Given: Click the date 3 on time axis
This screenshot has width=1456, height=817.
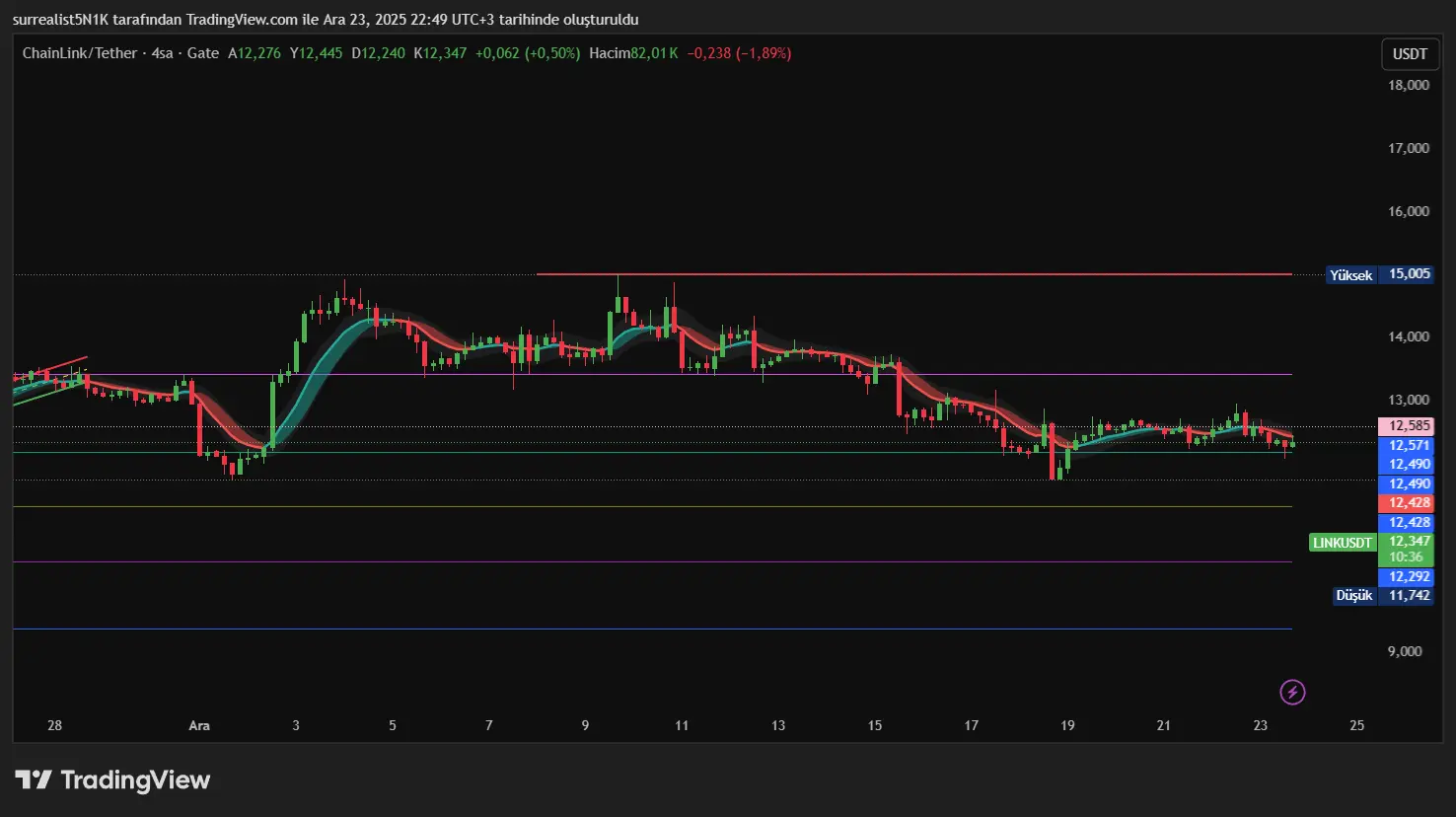Looking at the screenshot, I should pyautogui.click(x=296, y=726).
